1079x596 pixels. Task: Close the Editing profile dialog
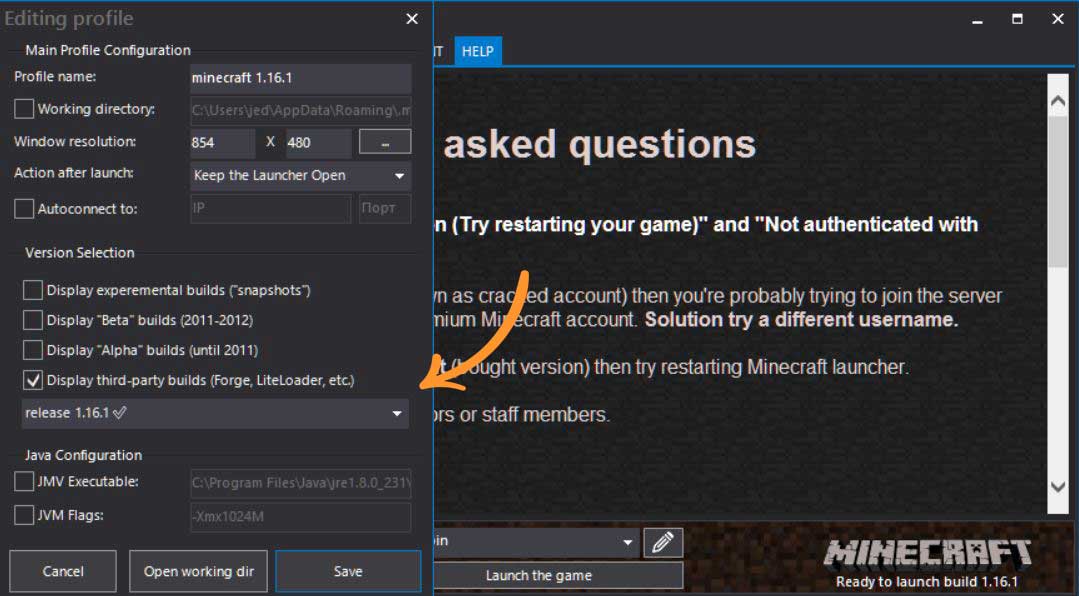[412, 19]
